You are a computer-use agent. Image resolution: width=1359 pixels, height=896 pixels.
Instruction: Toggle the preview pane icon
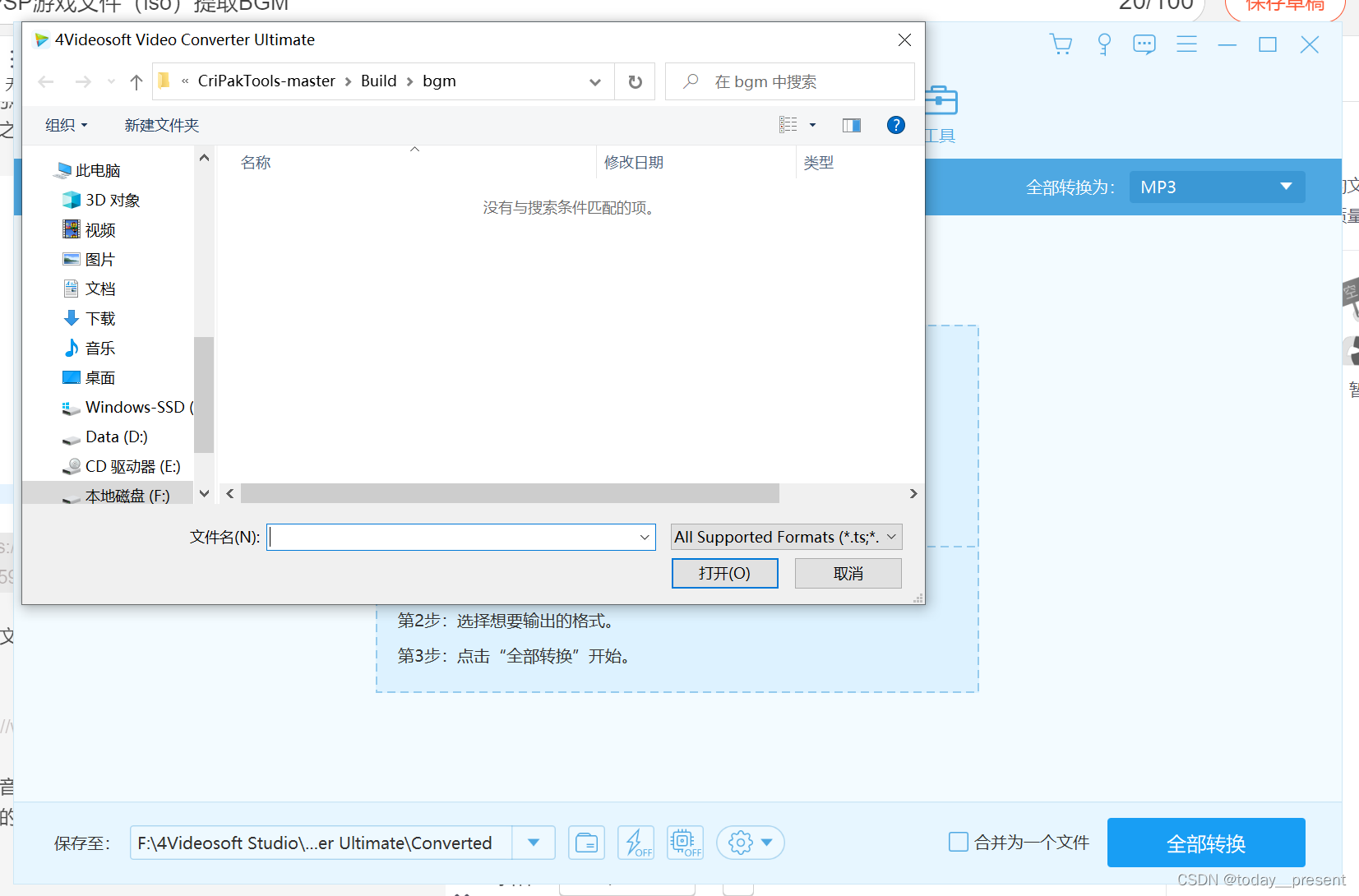click(x=852, y=125)
